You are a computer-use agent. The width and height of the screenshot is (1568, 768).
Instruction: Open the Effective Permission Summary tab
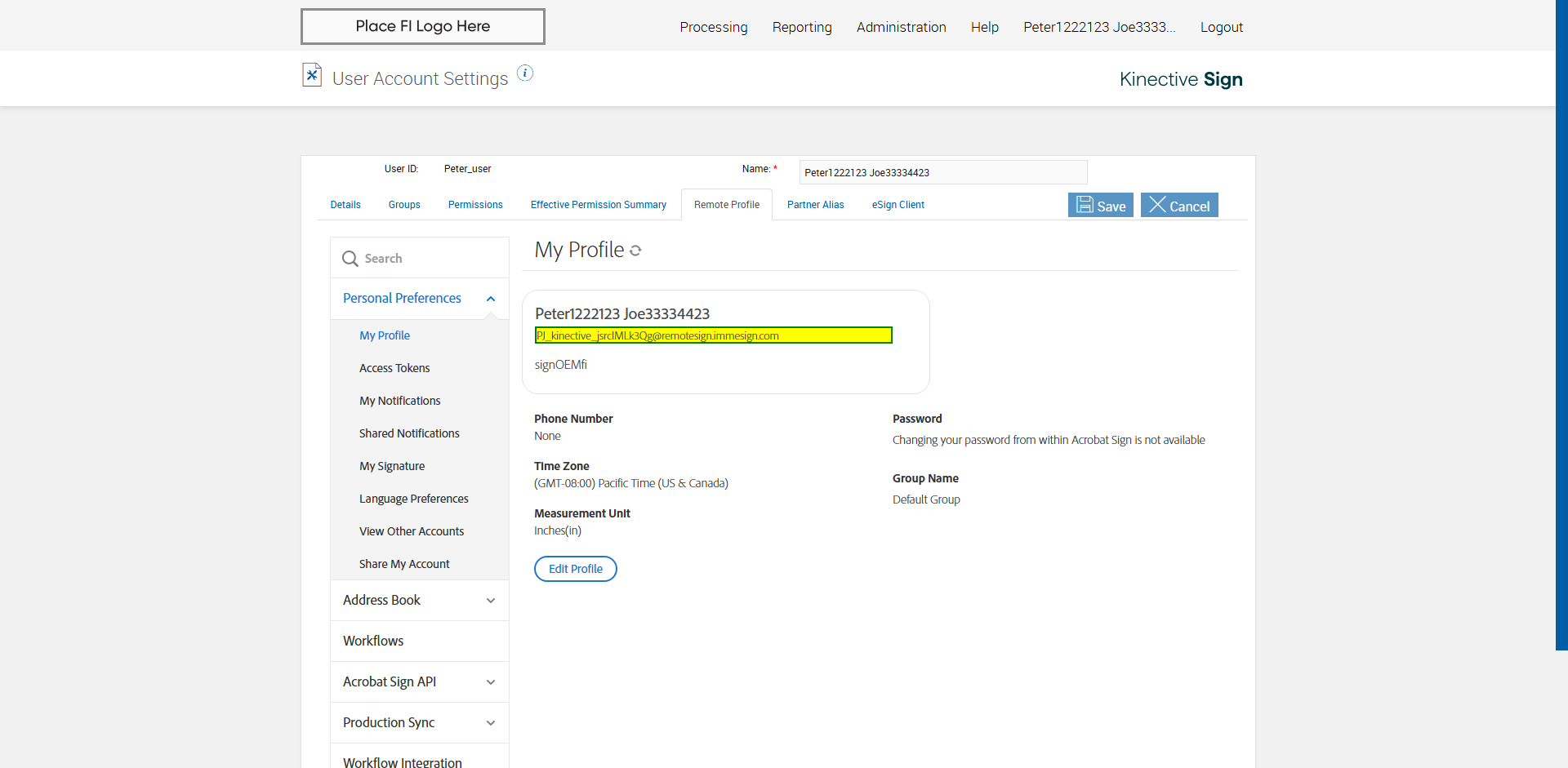pyautogui.click(x=598, y=205)
